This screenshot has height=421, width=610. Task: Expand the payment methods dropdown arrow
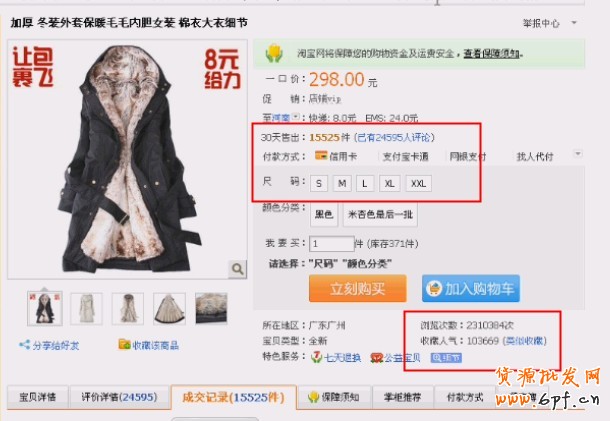tap(578, 154)
